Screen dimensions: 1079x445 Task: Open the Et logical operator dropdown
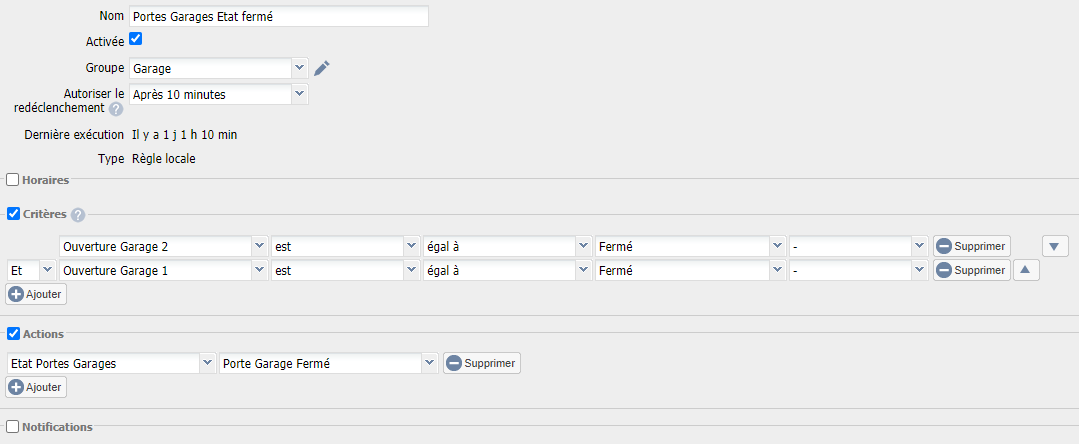click(32, 270)
